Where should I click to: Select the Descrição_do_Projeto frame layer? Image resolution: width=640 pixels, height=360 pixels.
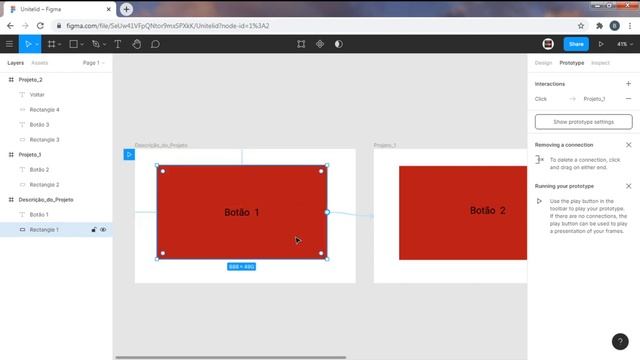point(56,200)
